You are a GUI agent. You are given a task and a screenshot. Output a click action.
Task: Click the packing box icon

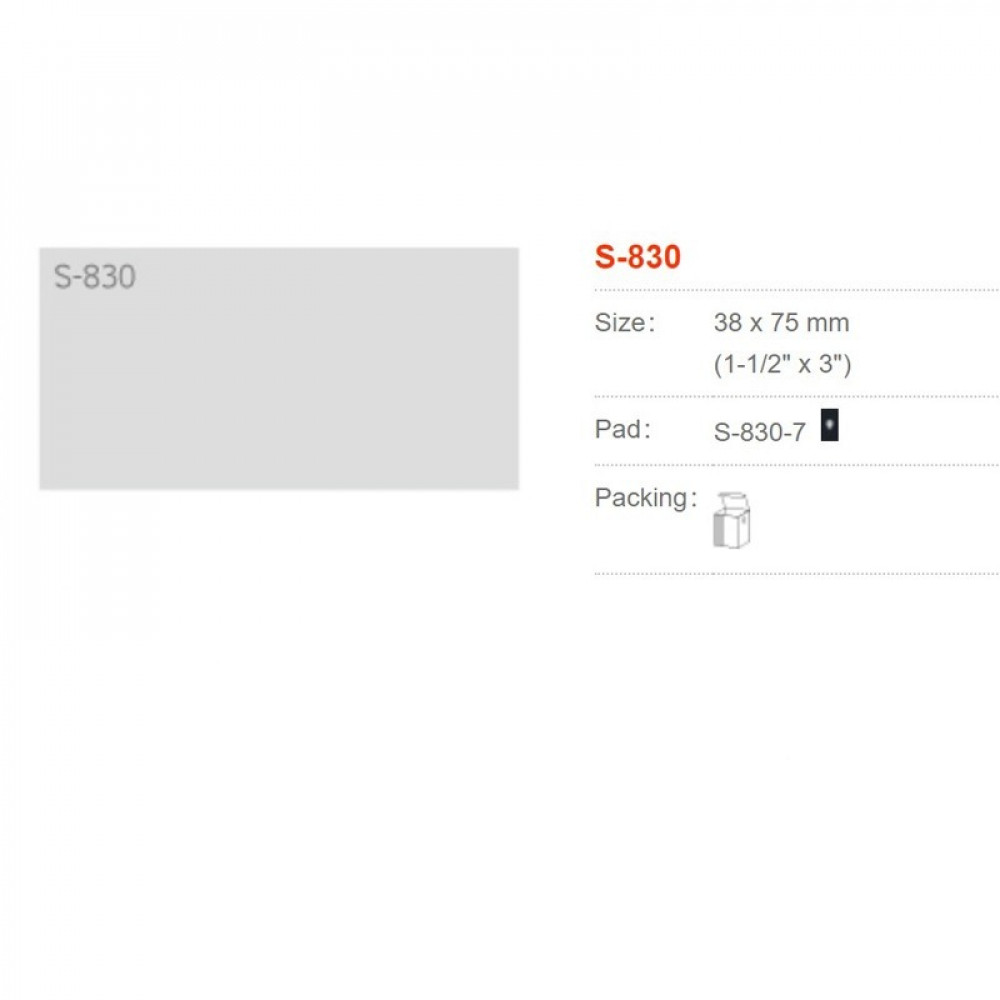(x=732, y=520)
